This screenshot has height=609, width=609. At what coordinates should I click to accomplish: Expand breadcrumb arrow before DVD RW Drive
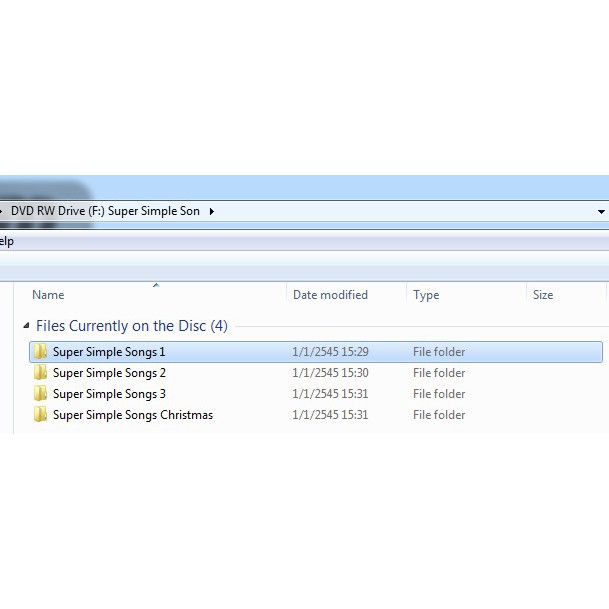click(3, 212)
